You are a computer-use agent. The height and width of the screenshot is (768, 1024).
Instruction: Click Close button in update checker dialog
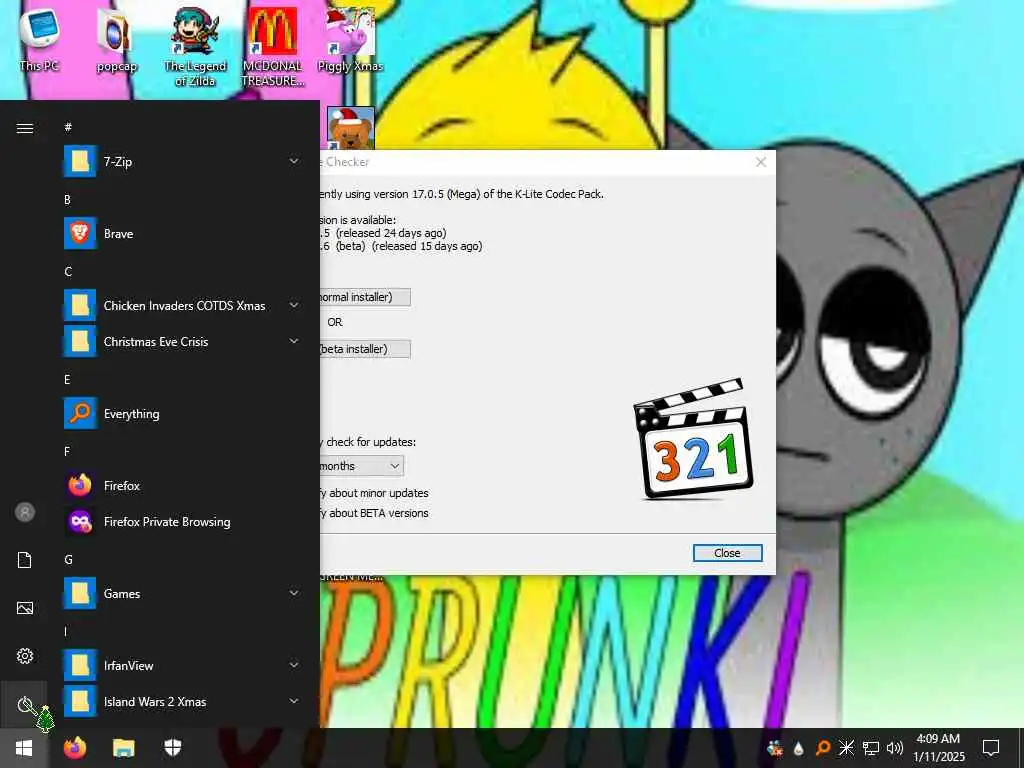(727, 553)
